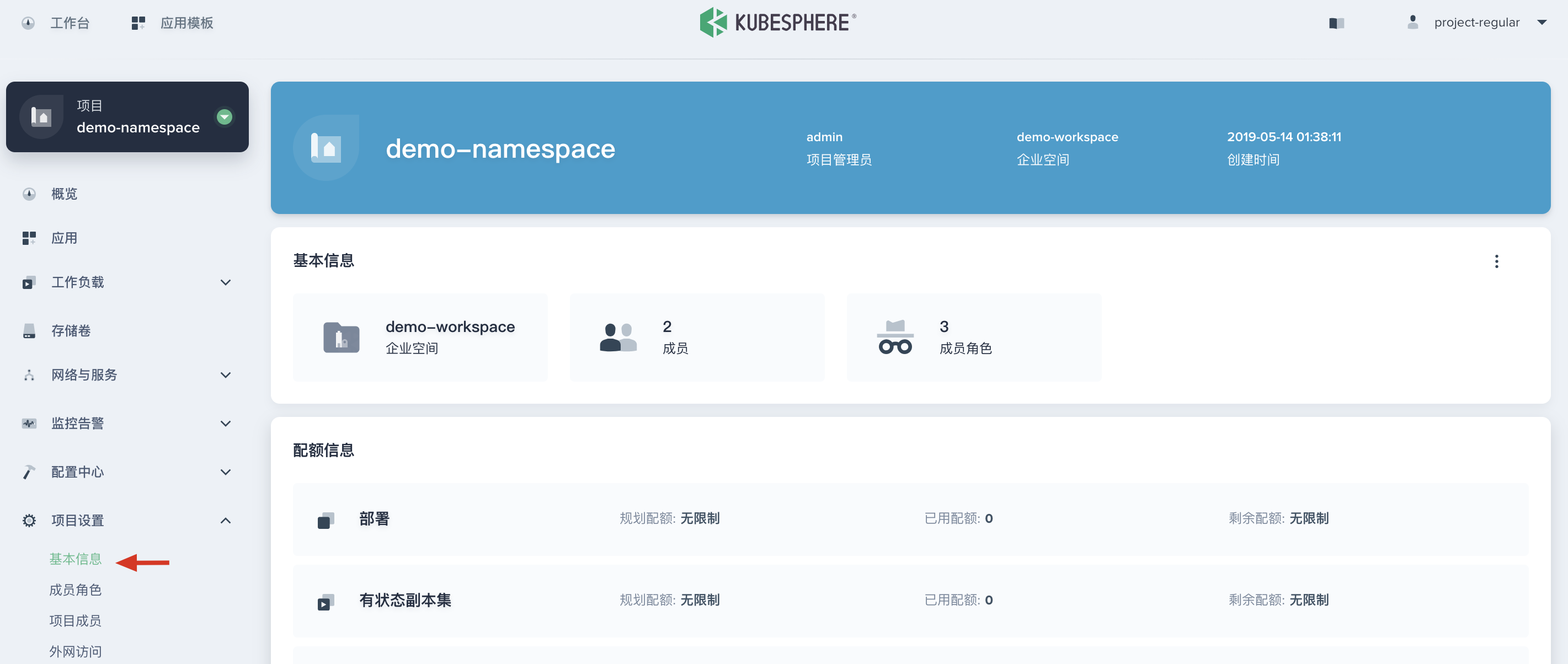Open 工作台 in the top navigation
This screenshot has width=1568, height=664.
tap(70, 23)
